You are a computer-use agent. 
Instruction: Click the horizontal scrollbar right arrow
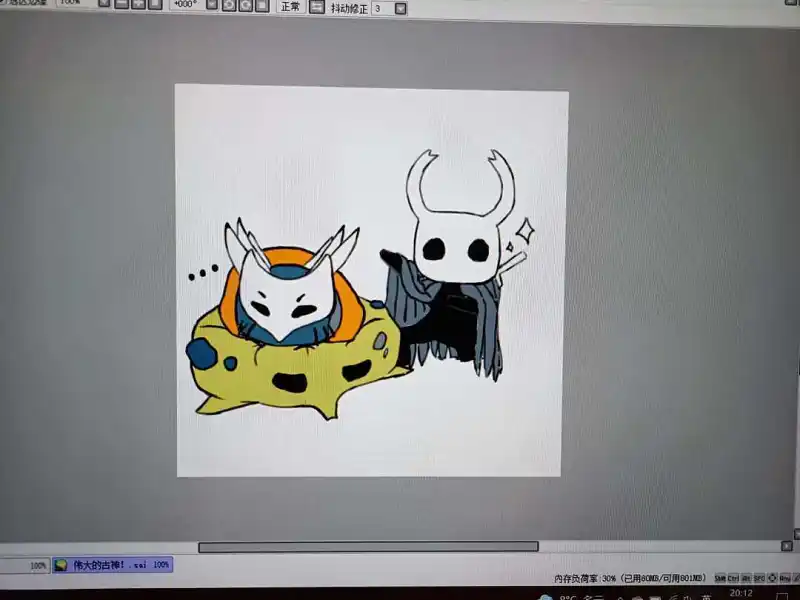pos(786,546)
